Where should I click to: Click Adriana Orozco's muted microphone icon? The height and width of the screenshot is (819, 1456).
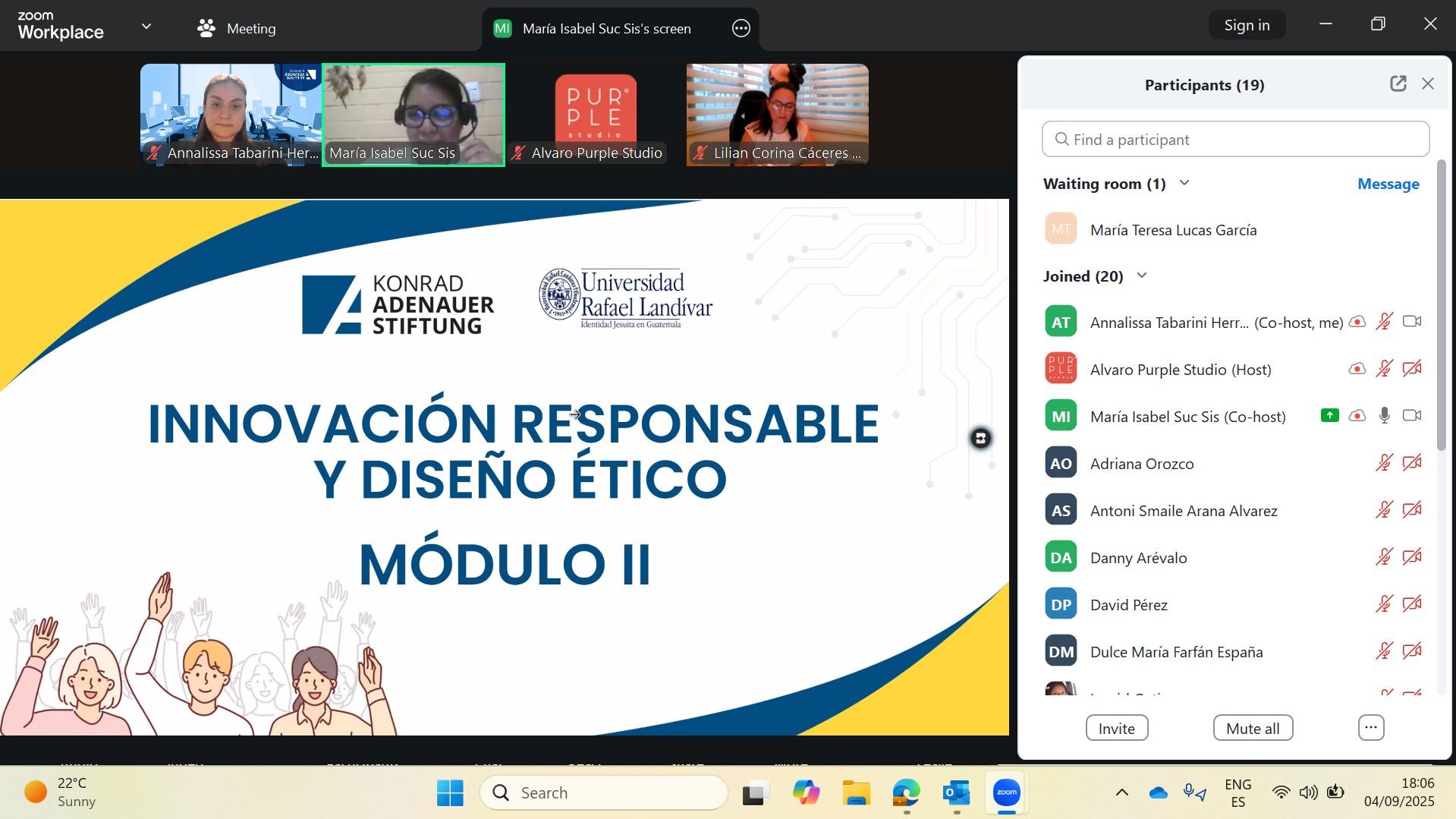pyautogui.click(x=1384, y=463)
